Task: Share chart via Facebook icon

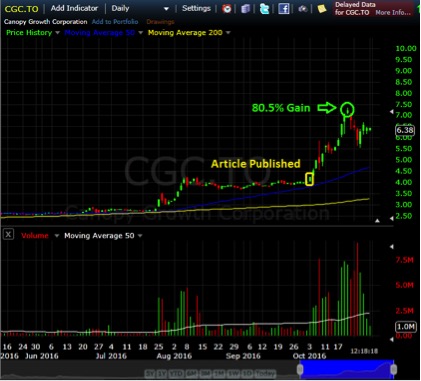Action: [x=283, y=9]
